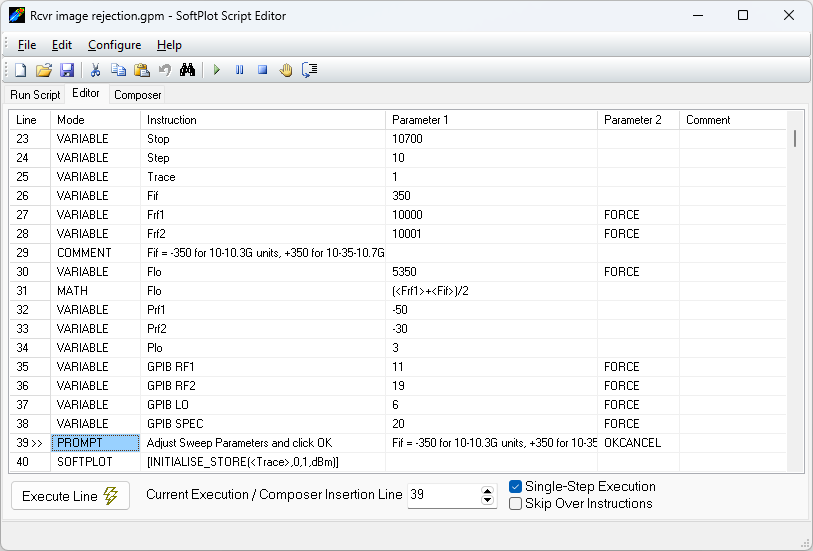This screenshot has height=551, width=813.
Task: Run the script with the green play icon
Action: (216, 70)
